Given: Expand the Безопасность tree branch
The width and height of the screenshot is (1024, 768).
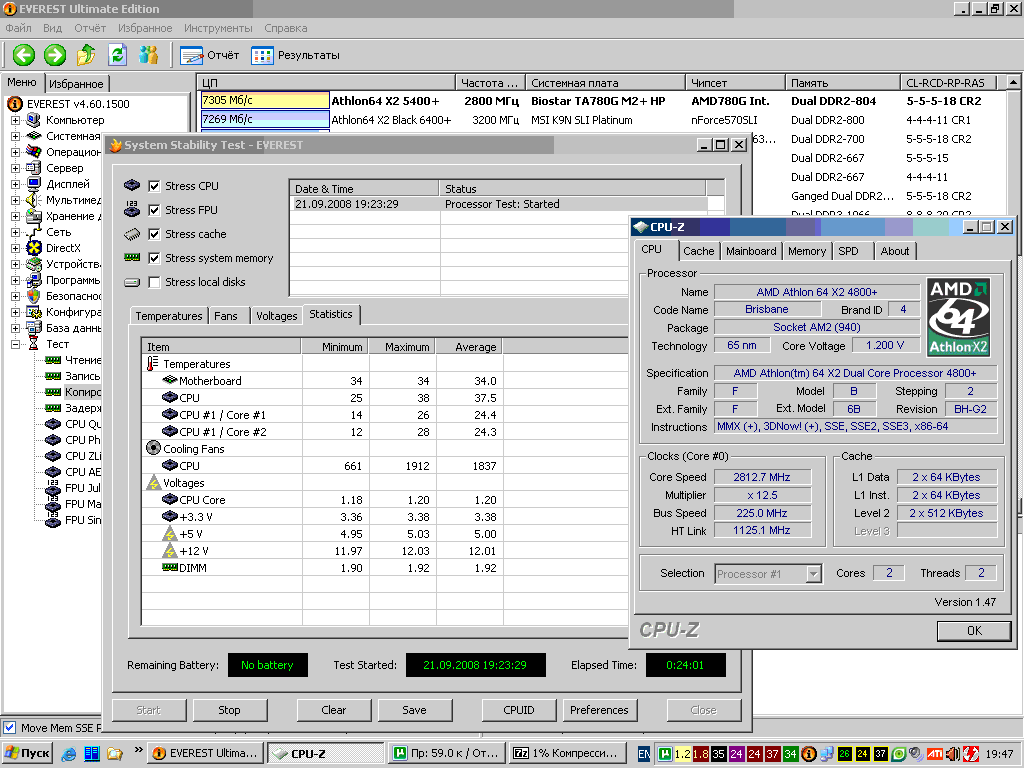Looking at the screenshot, I should [x=15, y=296].
